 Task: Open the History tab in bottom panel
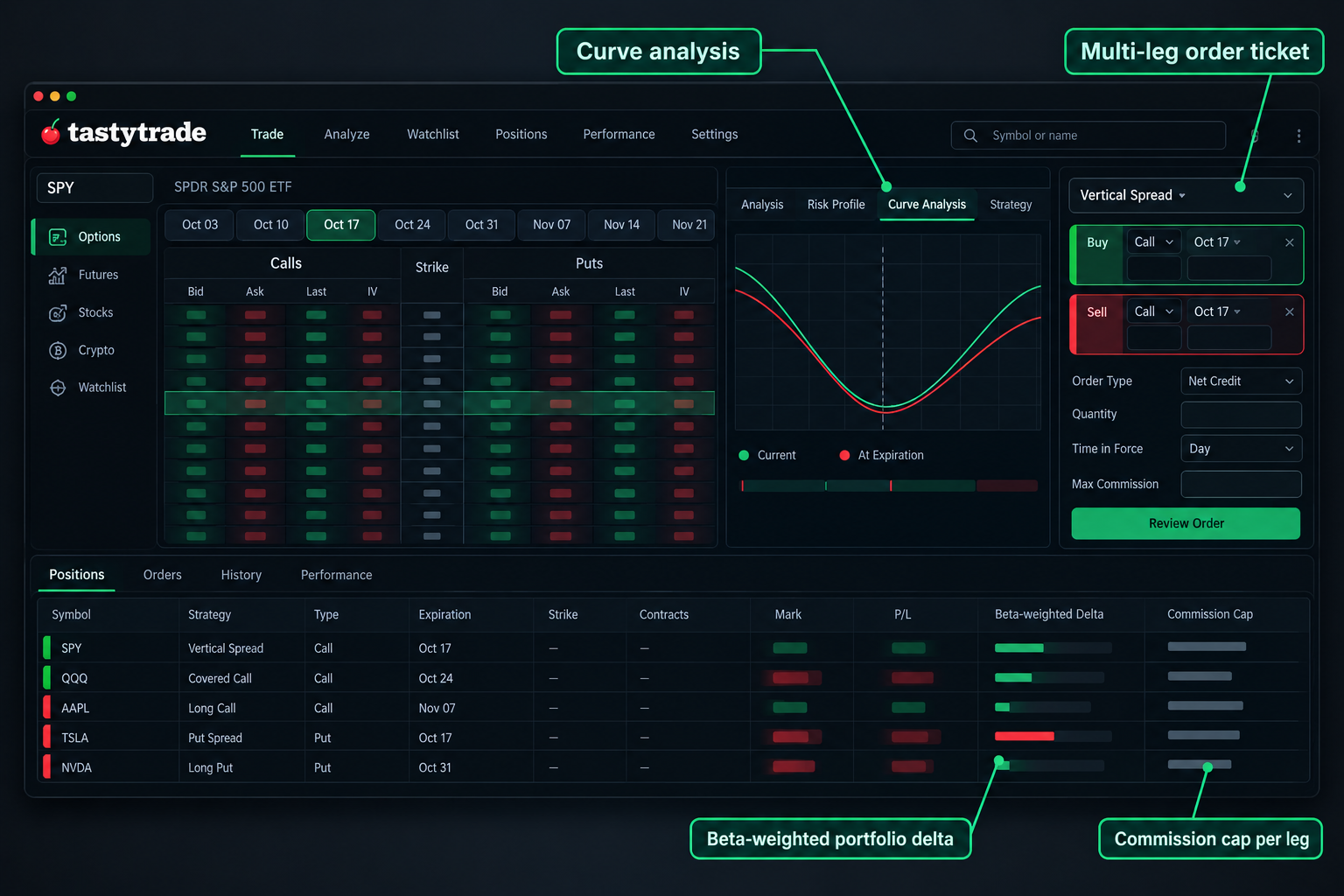pos(241,575)
